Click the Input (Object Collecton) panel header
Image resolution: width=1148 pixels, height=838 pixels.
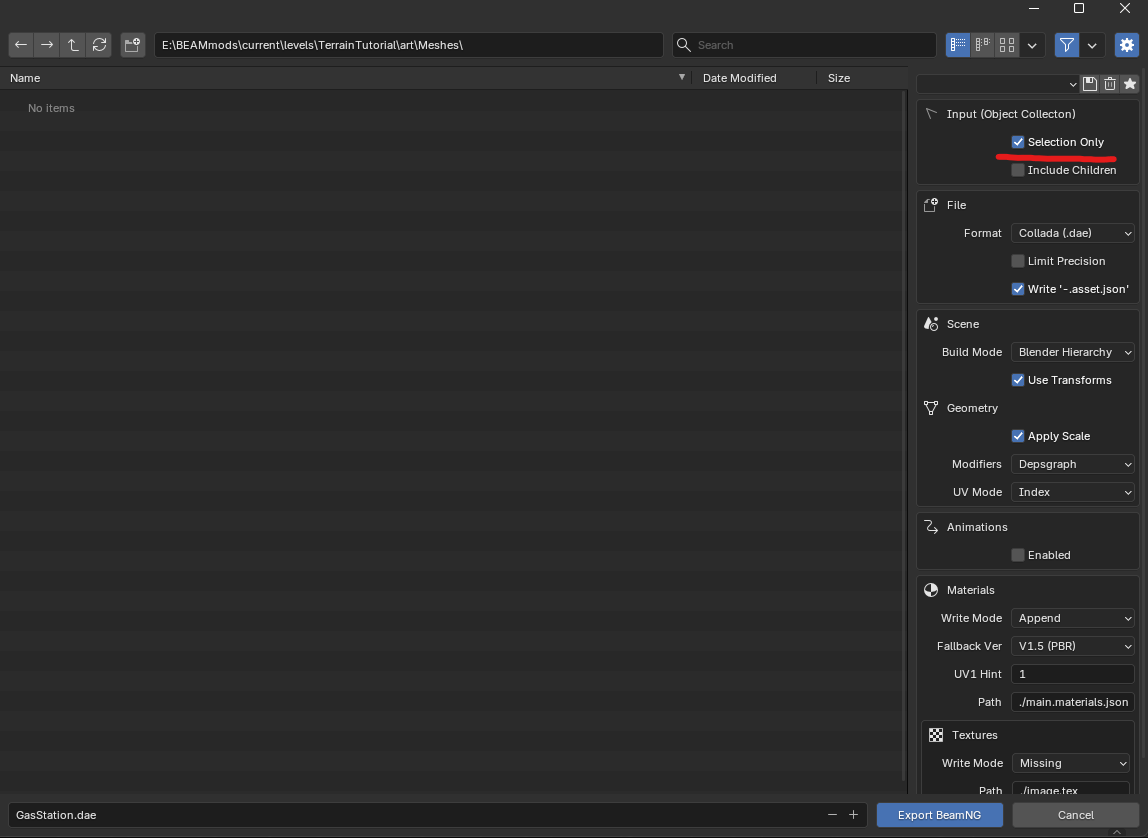click(x=1028, y=114)
